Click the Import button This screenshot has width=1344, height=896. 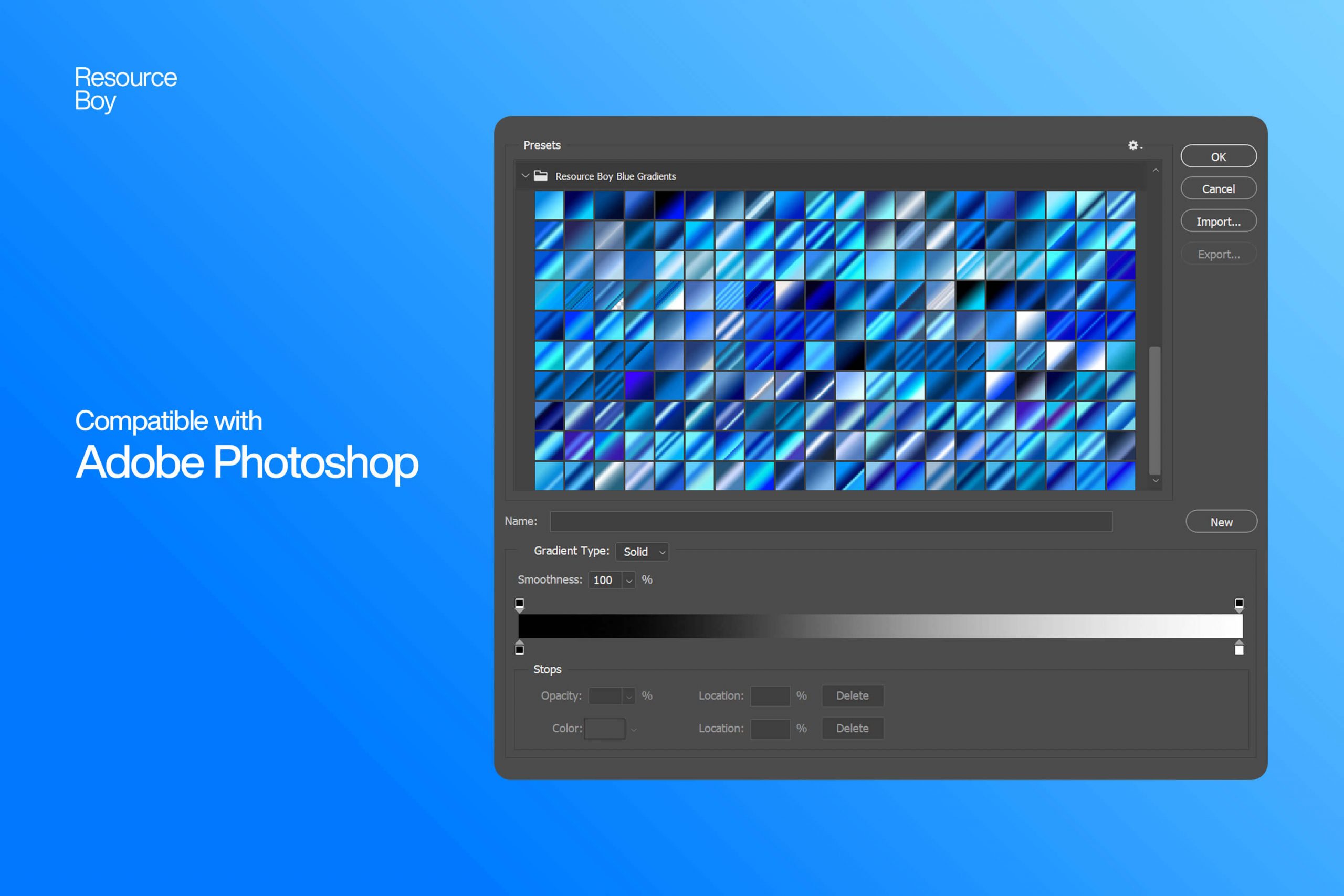1218,222
